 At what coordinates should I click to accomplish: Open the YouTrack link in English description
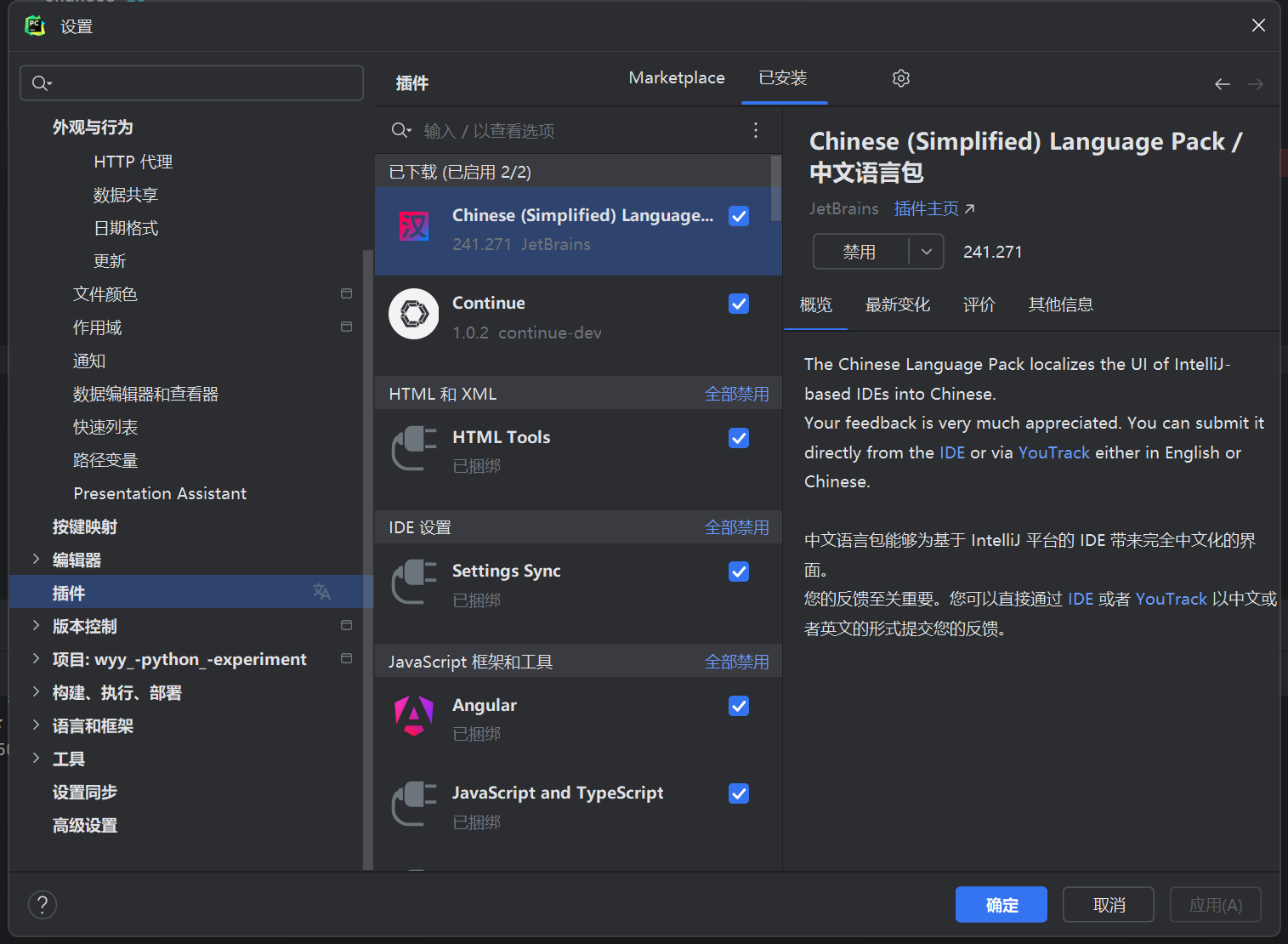tap(1053, 452)
